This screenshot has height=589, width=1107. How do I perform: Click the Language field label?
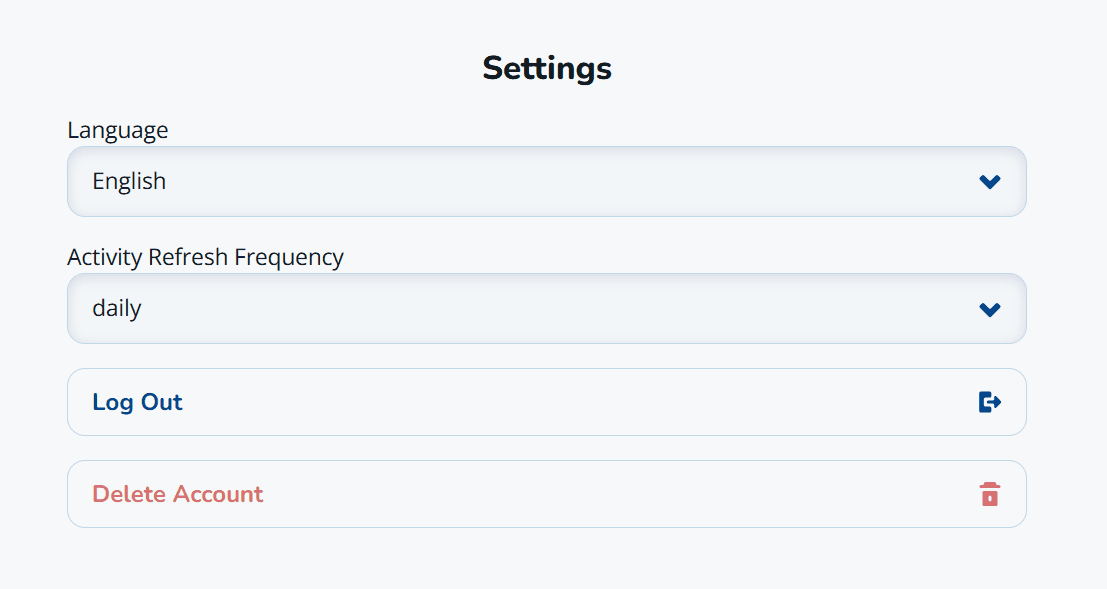point(117,130)
